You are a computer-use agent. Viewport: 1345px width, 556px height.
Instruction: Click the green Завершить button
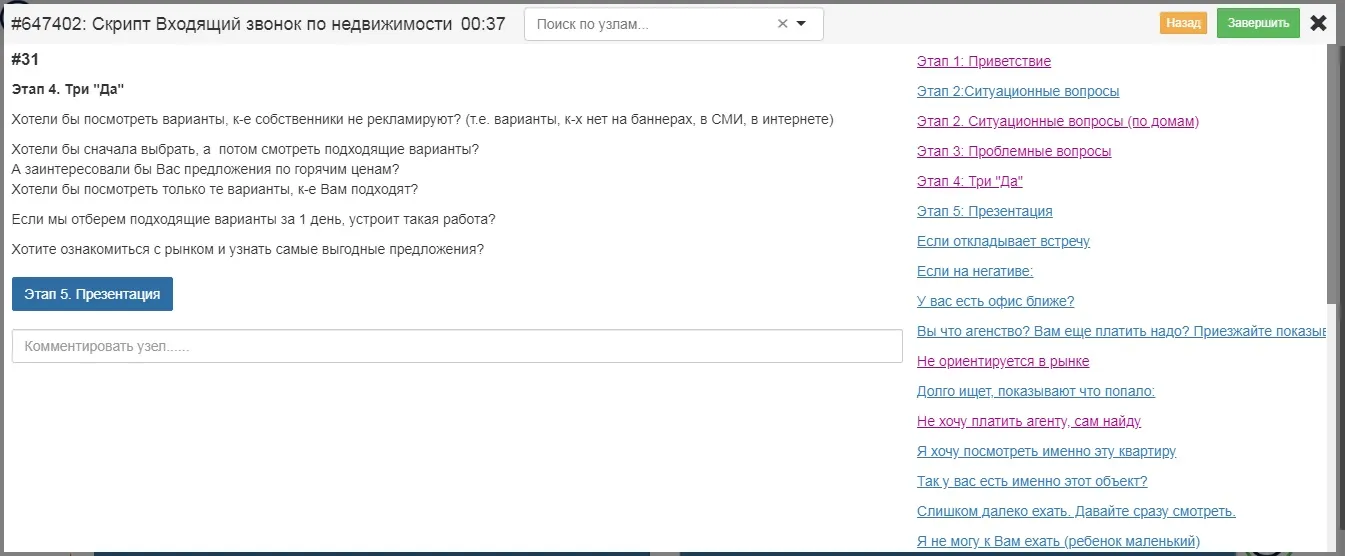point(1258,23)
